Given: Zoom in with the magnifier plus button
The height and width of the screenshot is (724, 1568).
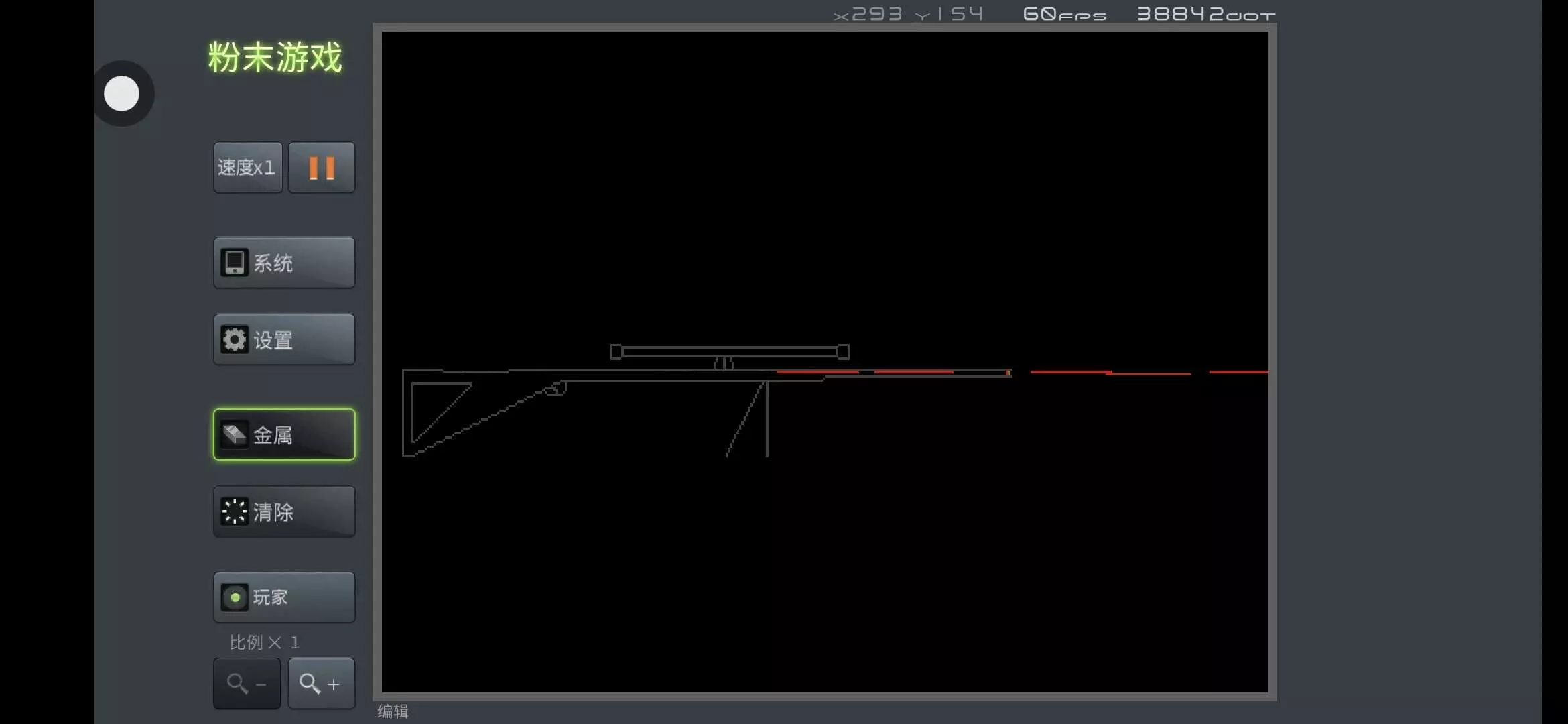Looking at the screenshot, I should click(322, 684).
